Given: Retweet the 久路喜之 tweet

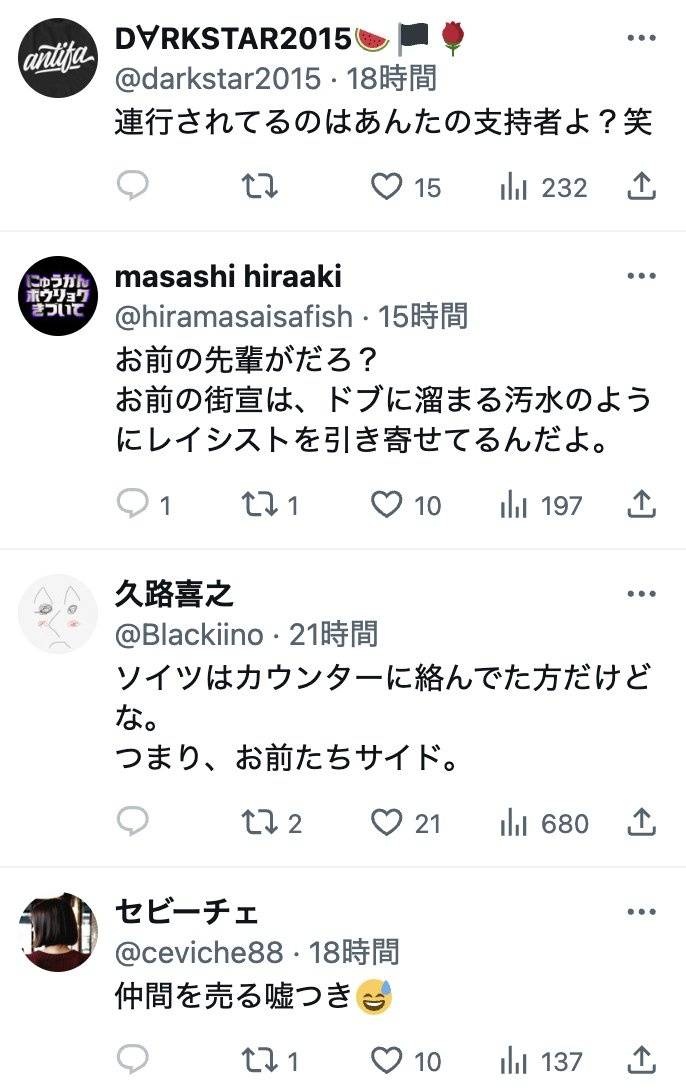Looking at the screenshot, I should click(261, 823).
